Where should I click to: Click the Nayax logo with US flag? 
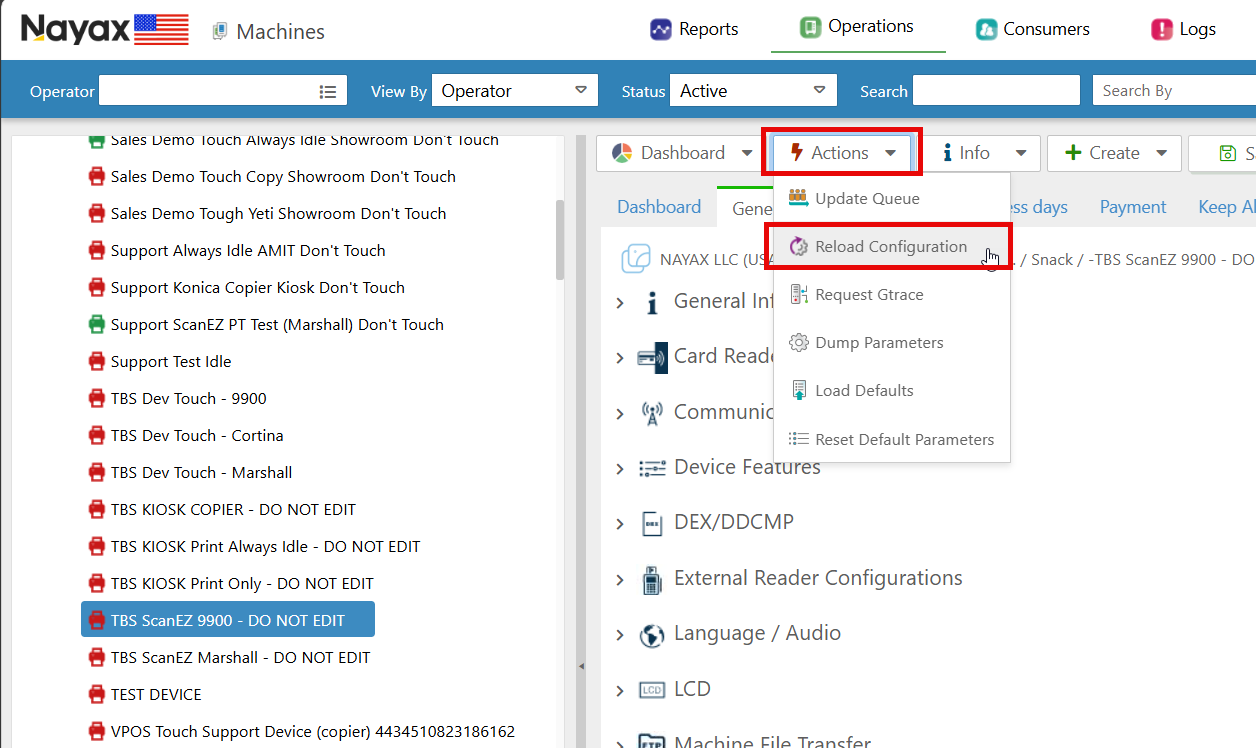pos(105,29)
